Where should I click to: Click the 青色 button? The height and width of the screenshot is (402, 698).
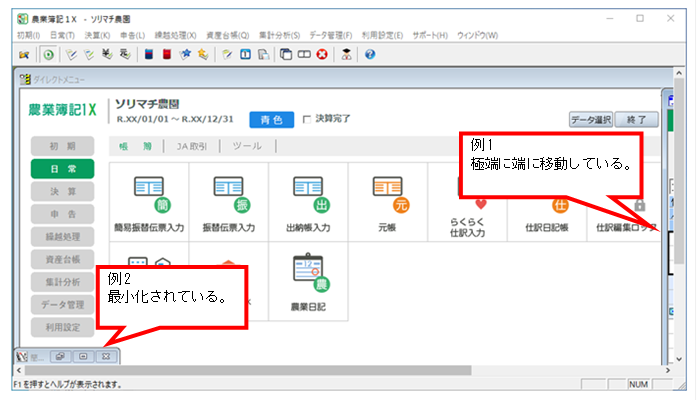(x=272, y=120)
